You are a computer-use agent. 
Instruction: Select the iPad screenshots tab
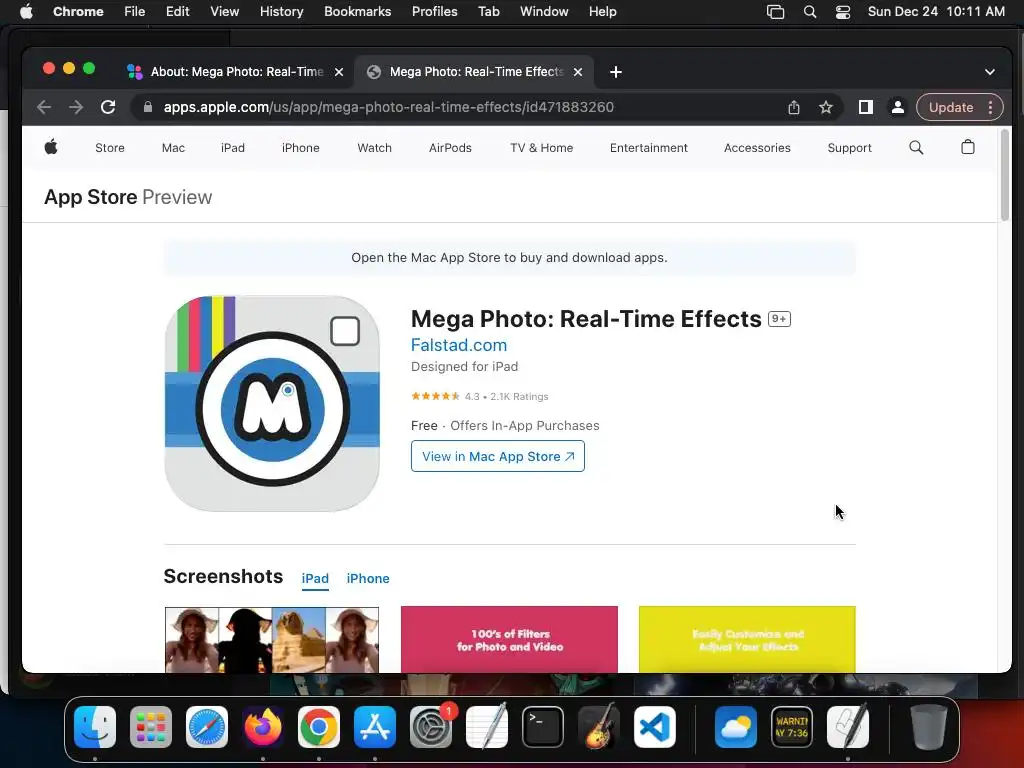[315, 579]
